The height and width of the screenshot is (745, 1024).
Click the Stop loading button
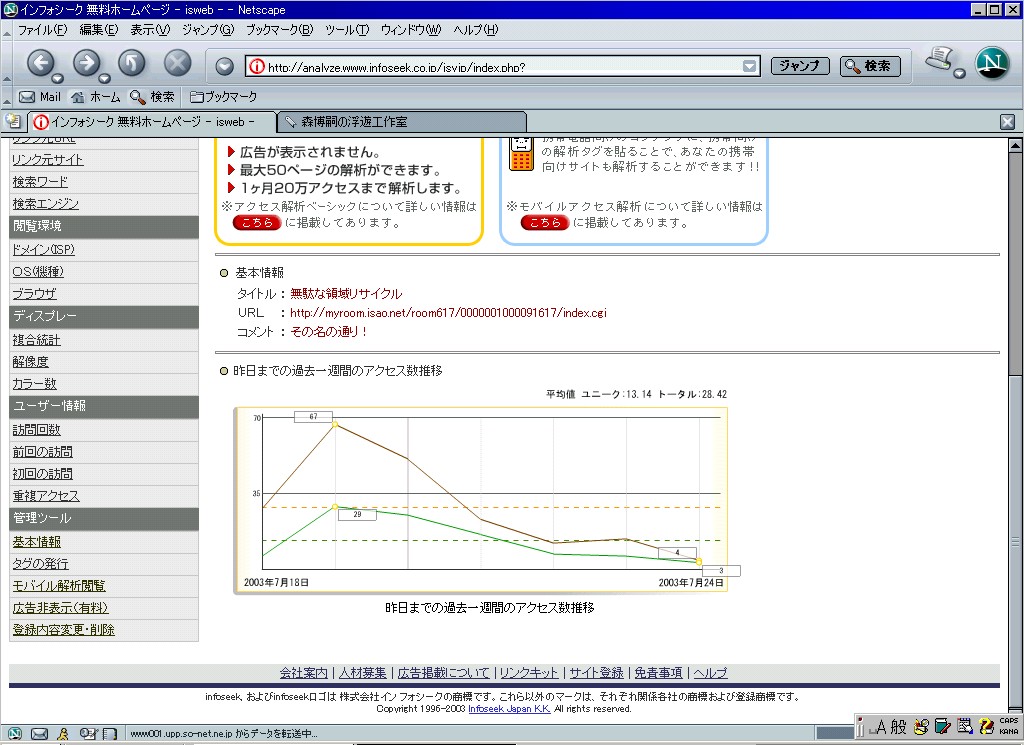click(177, 64)
